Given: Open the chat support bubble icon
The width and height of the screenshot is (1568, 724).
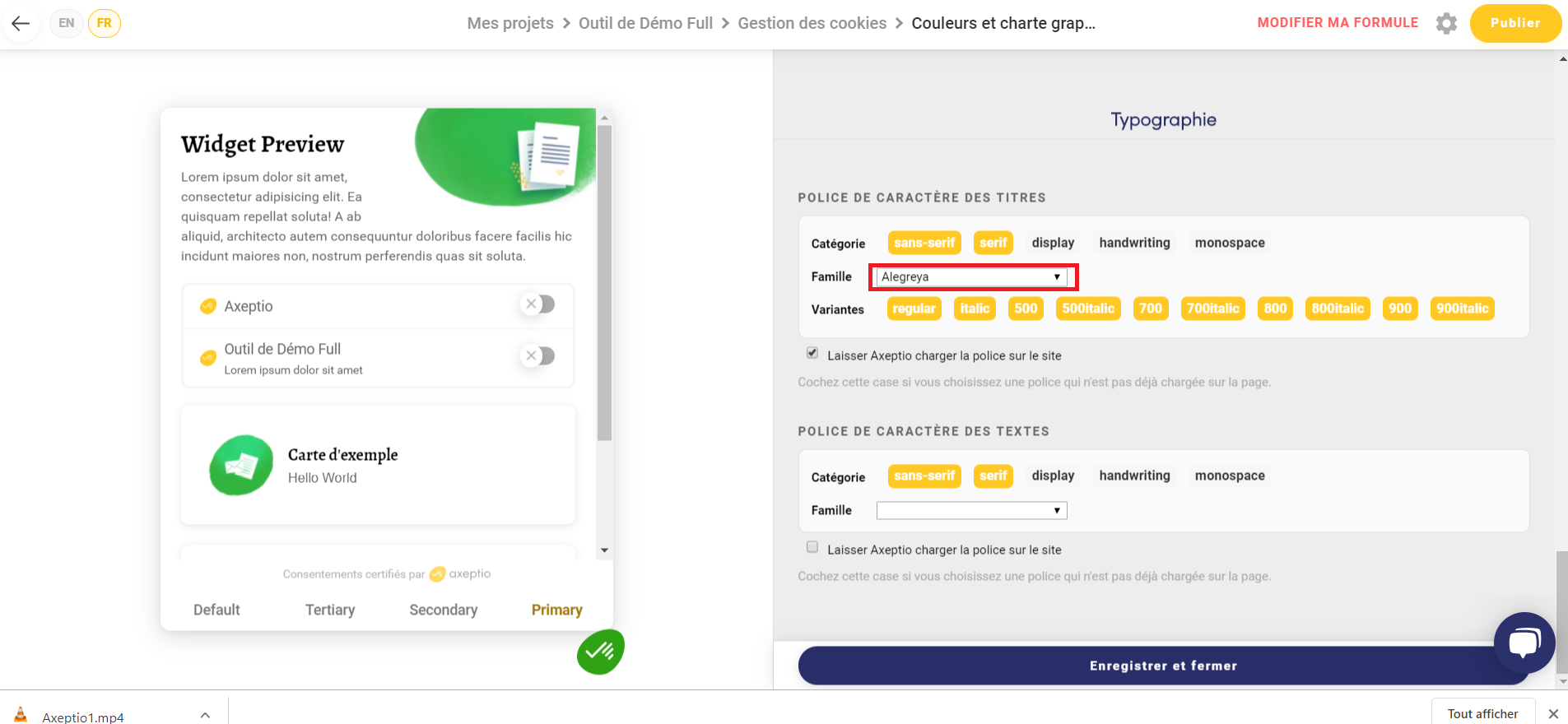Looking at the screenshot, I should (1524, 643).
